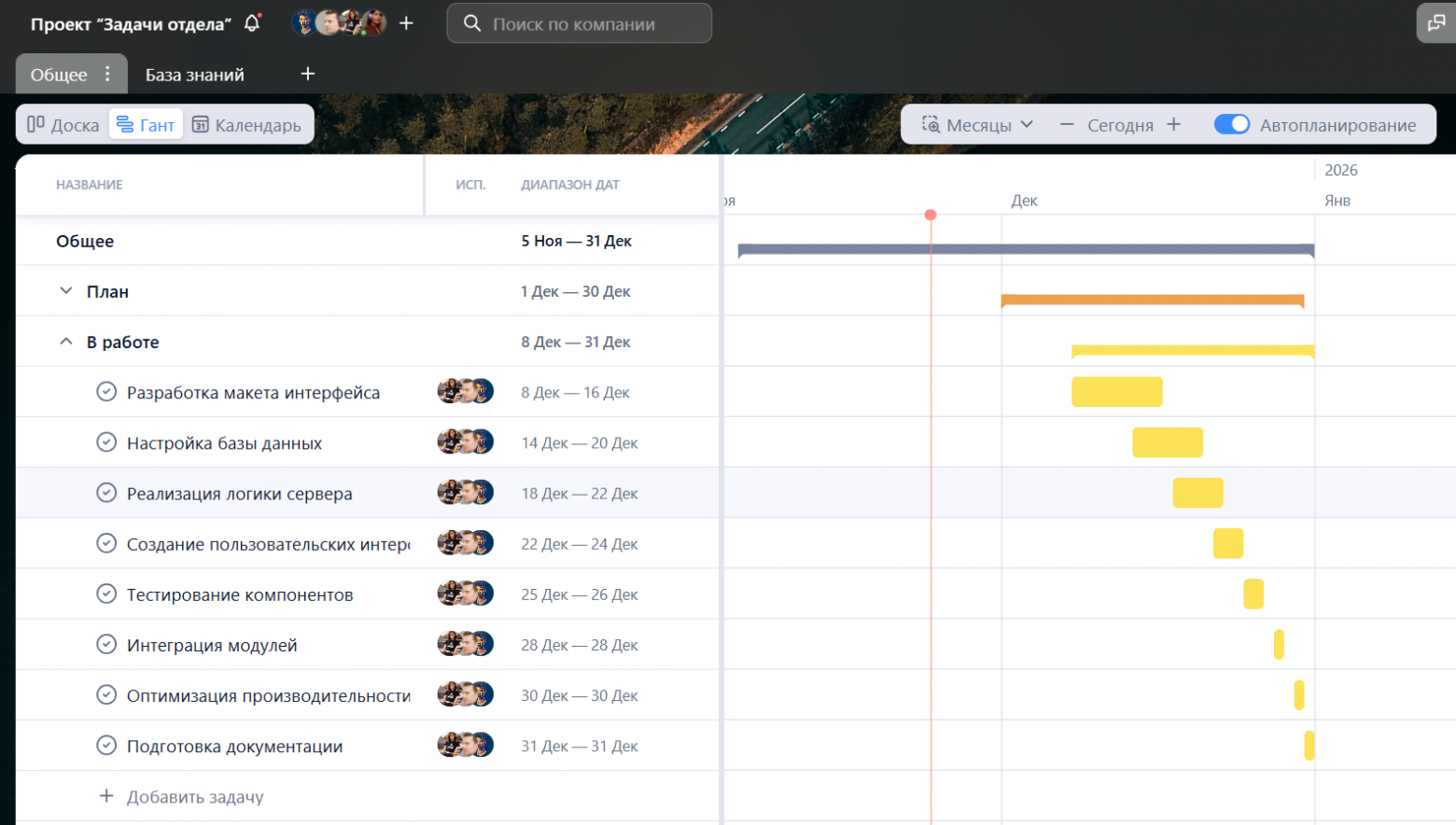Viewport: 1456px width, 825px height.
Task: Click the yellow Реализация логики сервера bar
Action: (x=1197, y=493)
